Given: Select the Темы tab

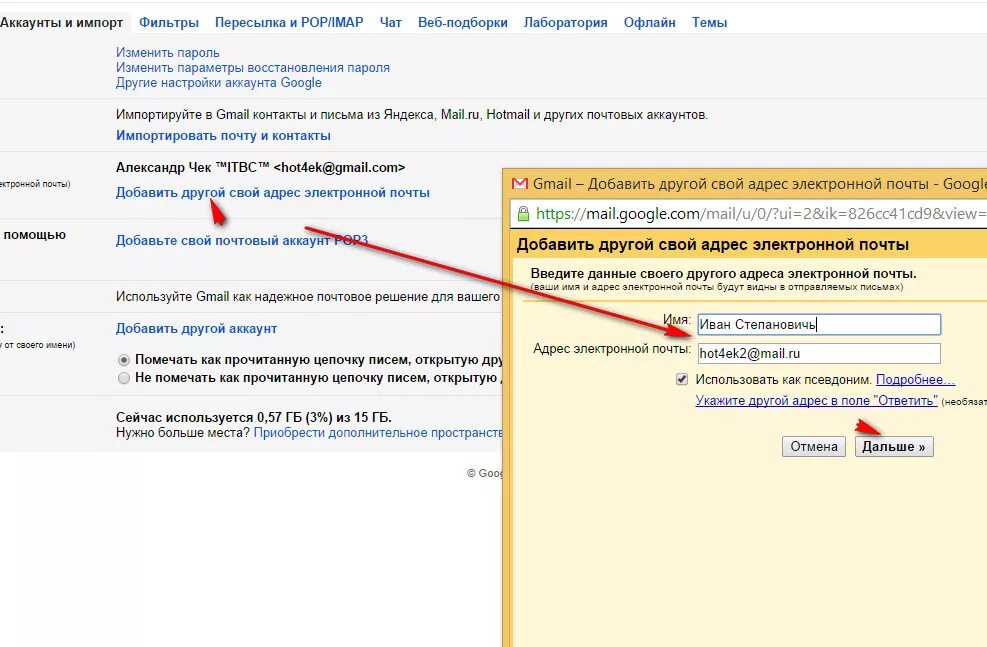Looking at the screenshot, I should point(709,23).
